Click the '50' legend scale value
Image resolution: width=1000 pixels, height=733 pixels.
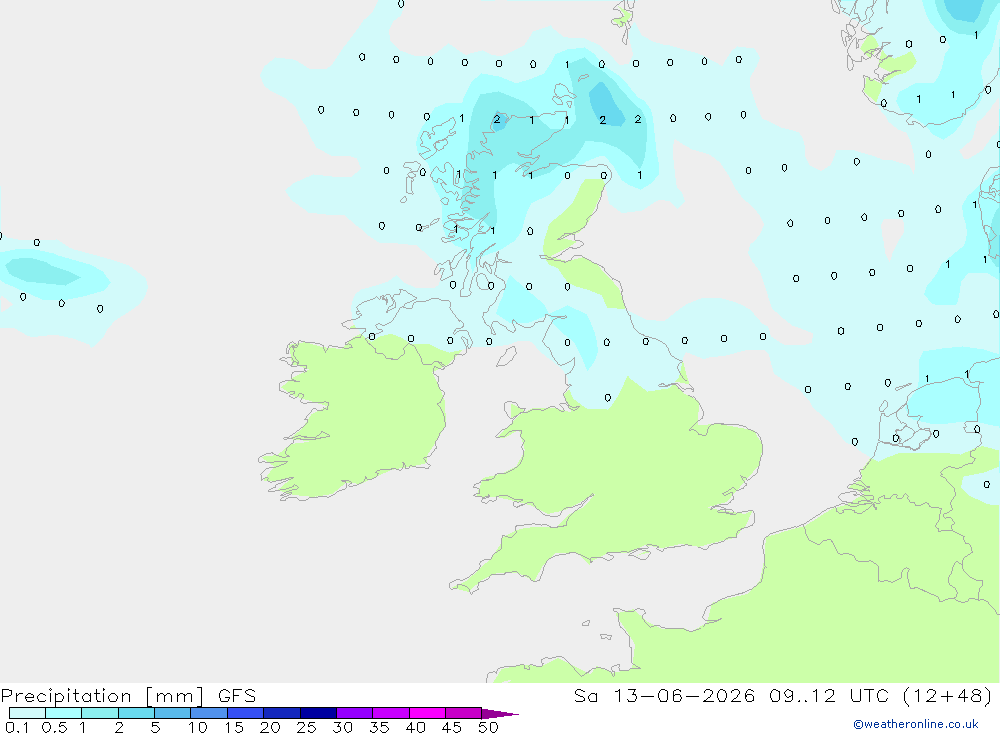coord(488,727)
